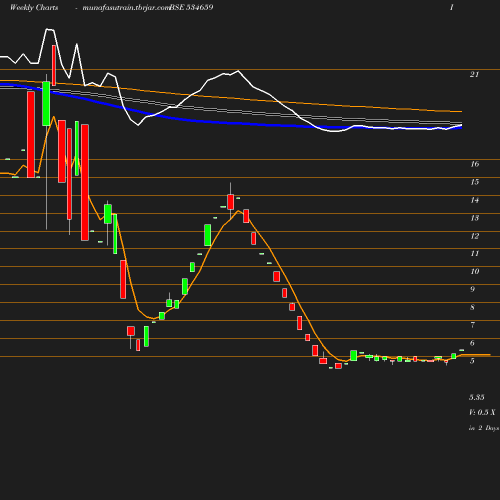Click the price axis label '5'

[472, 361]
